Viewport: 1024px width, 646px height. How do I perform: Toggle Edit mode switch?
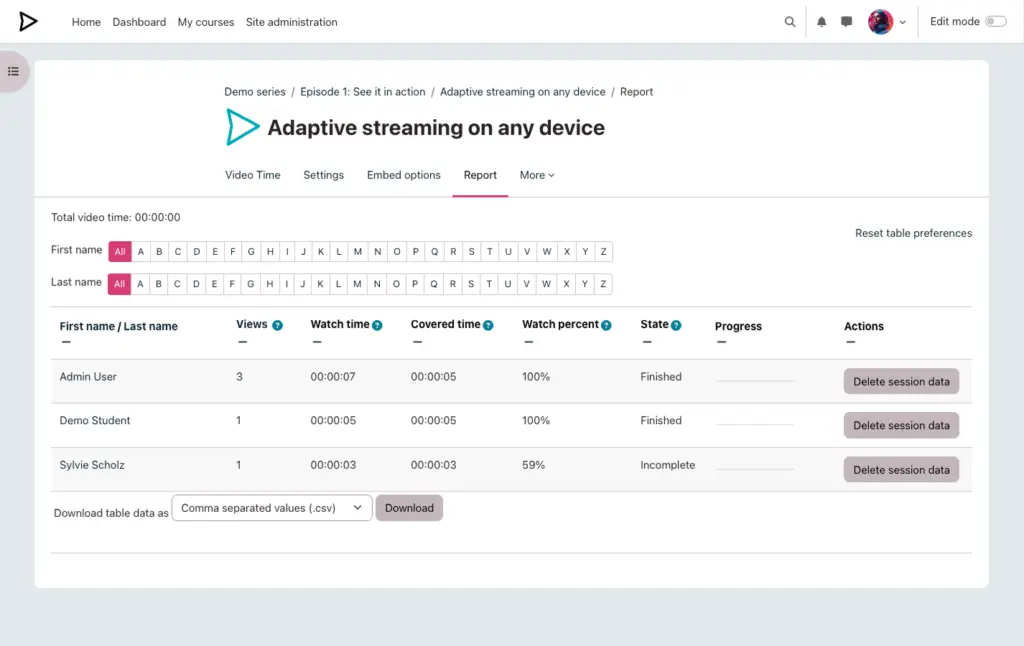[996, 22]
